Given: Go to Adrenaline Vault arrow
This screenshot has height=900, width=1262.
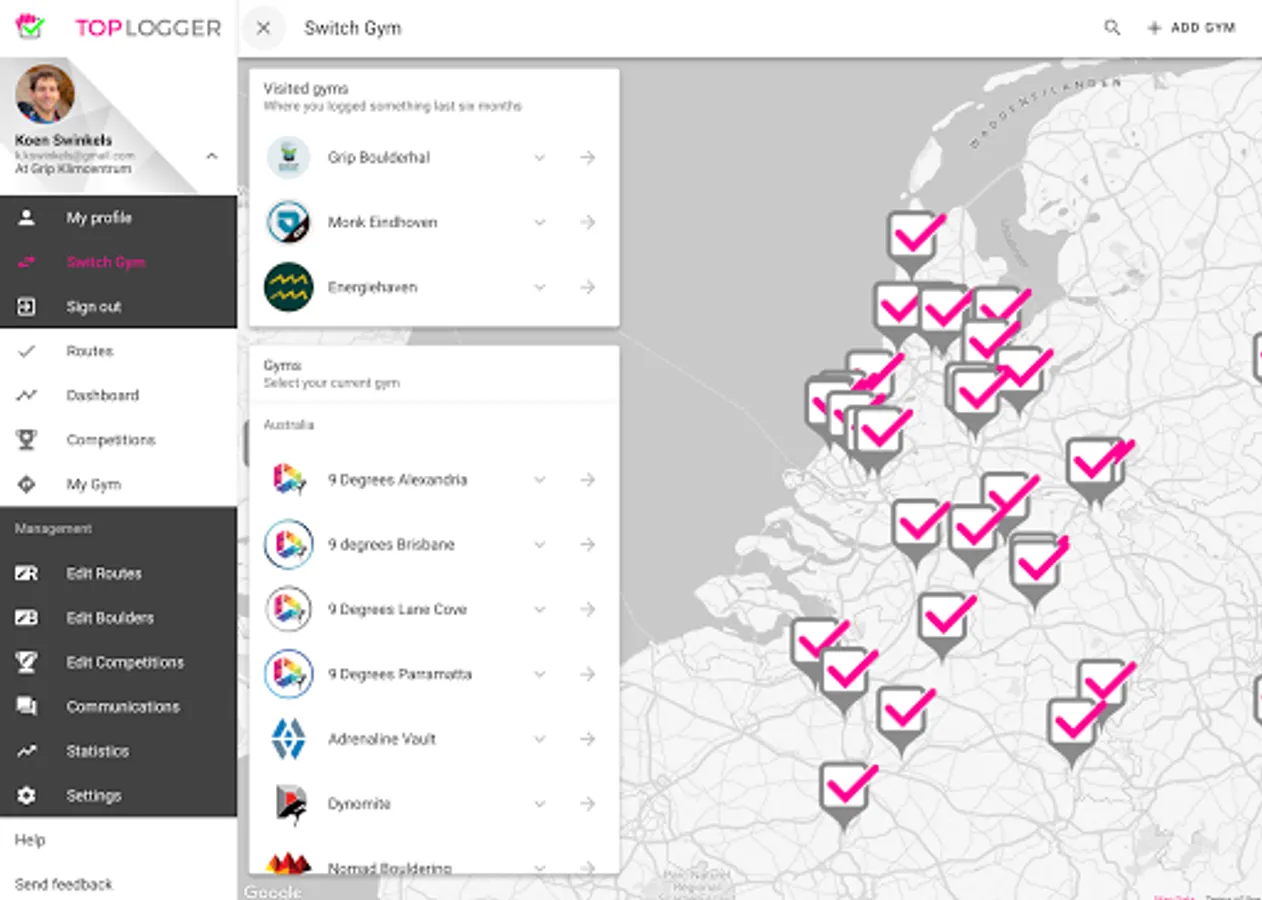Looking at the screenshot, I should [x=588, y=739].
